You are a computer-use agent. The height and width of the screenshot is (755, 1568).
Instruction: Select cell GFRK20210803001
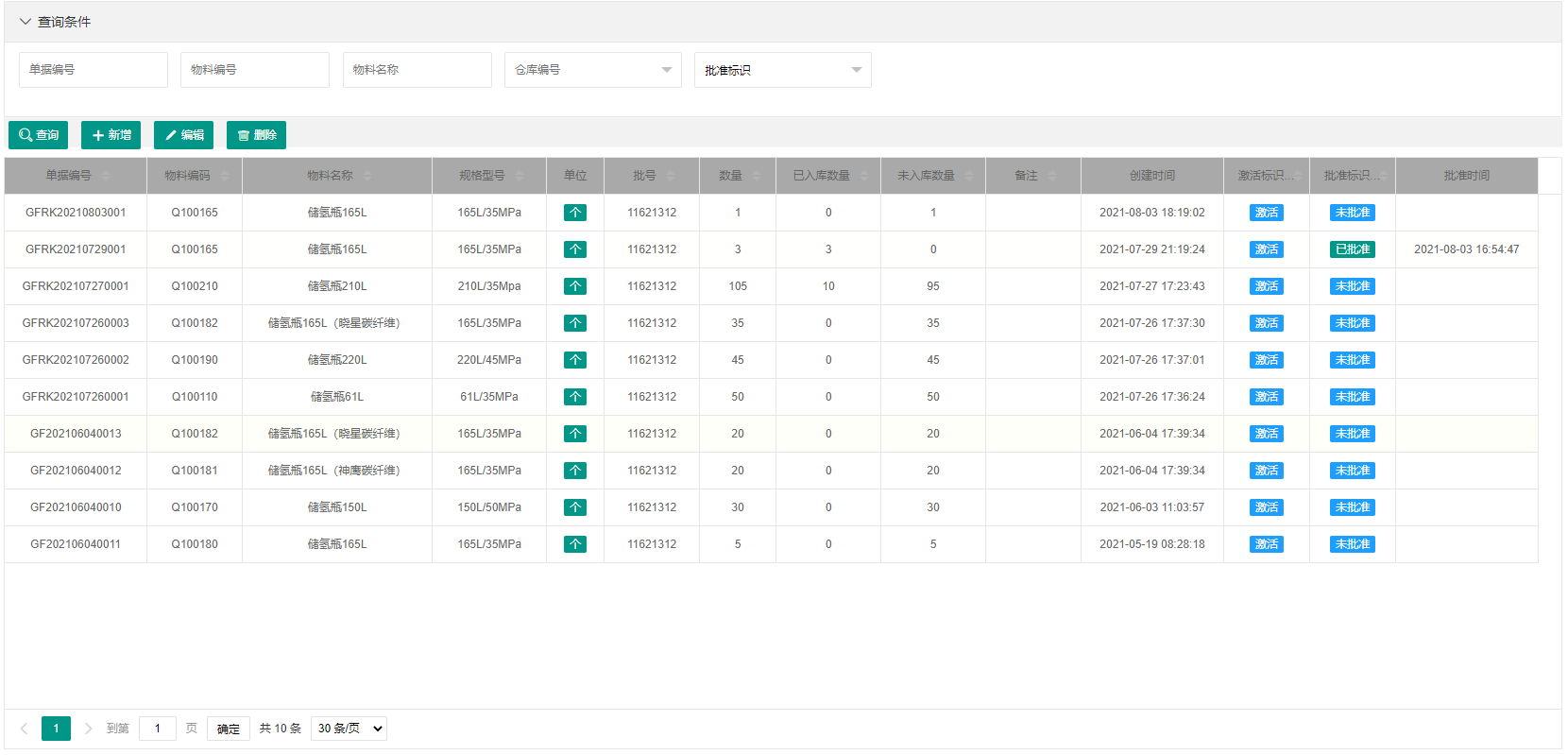pyautogui.click(x=76, y=213)
